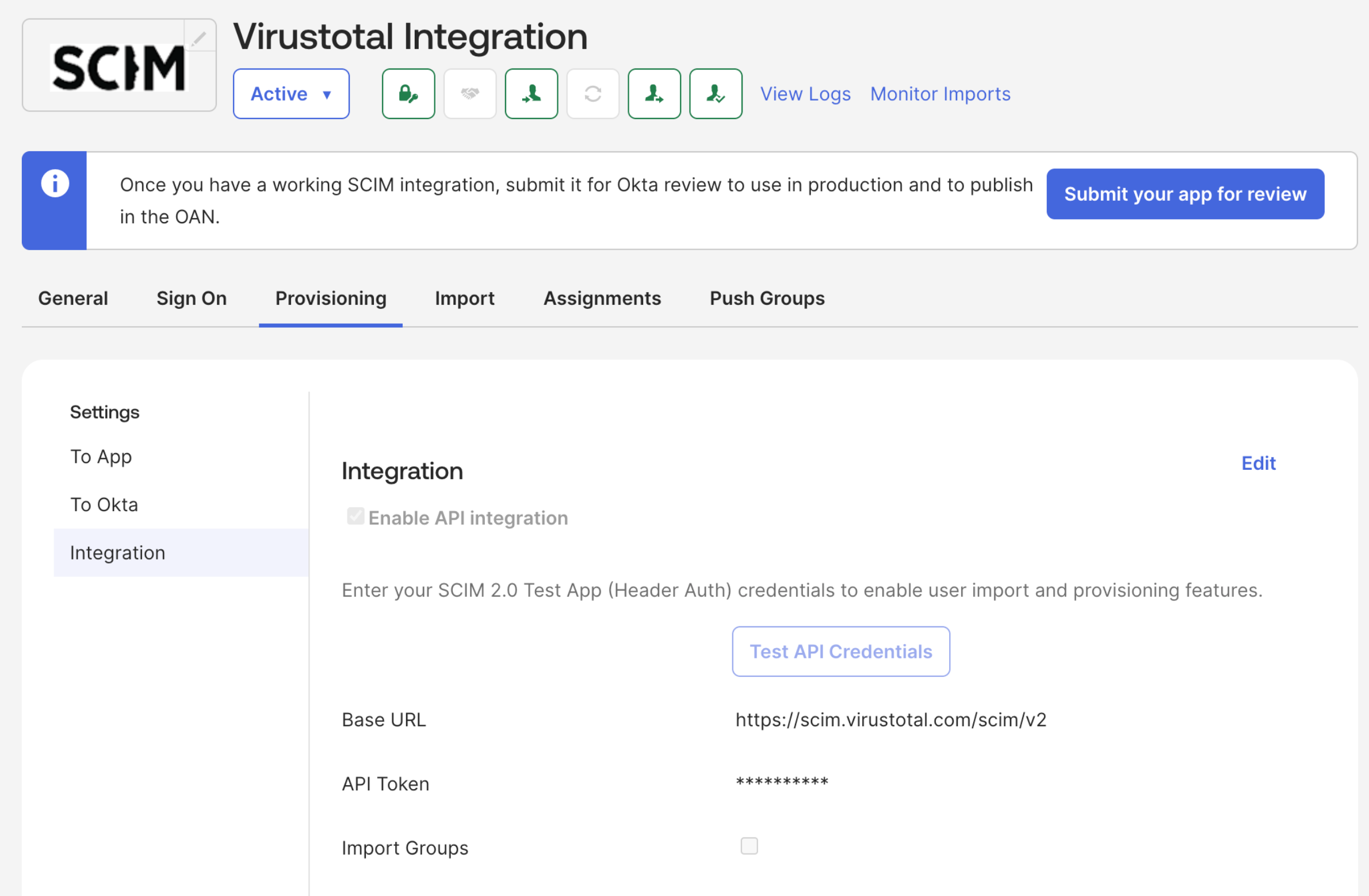This screenshot has height=896, width=1369.
Task: Click the gray sync arrows icon
Action: (592, 94)
